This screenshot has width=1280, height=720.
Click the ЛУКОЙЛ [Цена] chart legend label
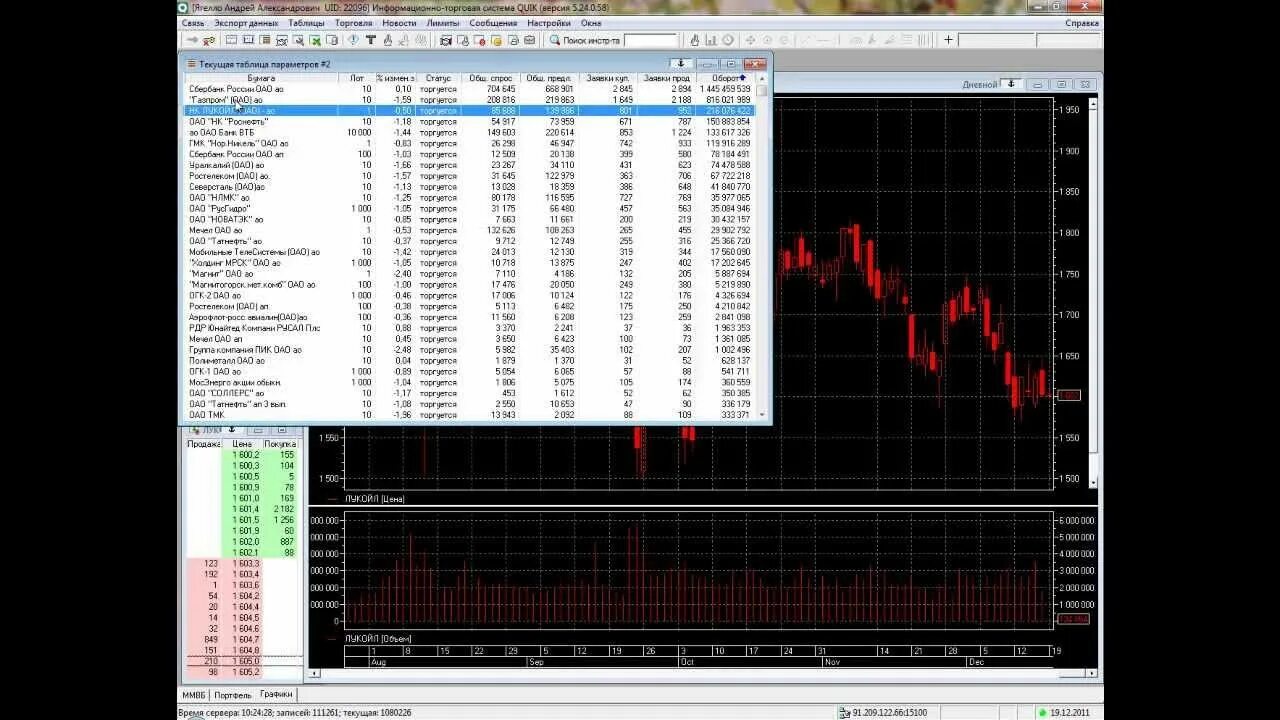coord(374,498)
